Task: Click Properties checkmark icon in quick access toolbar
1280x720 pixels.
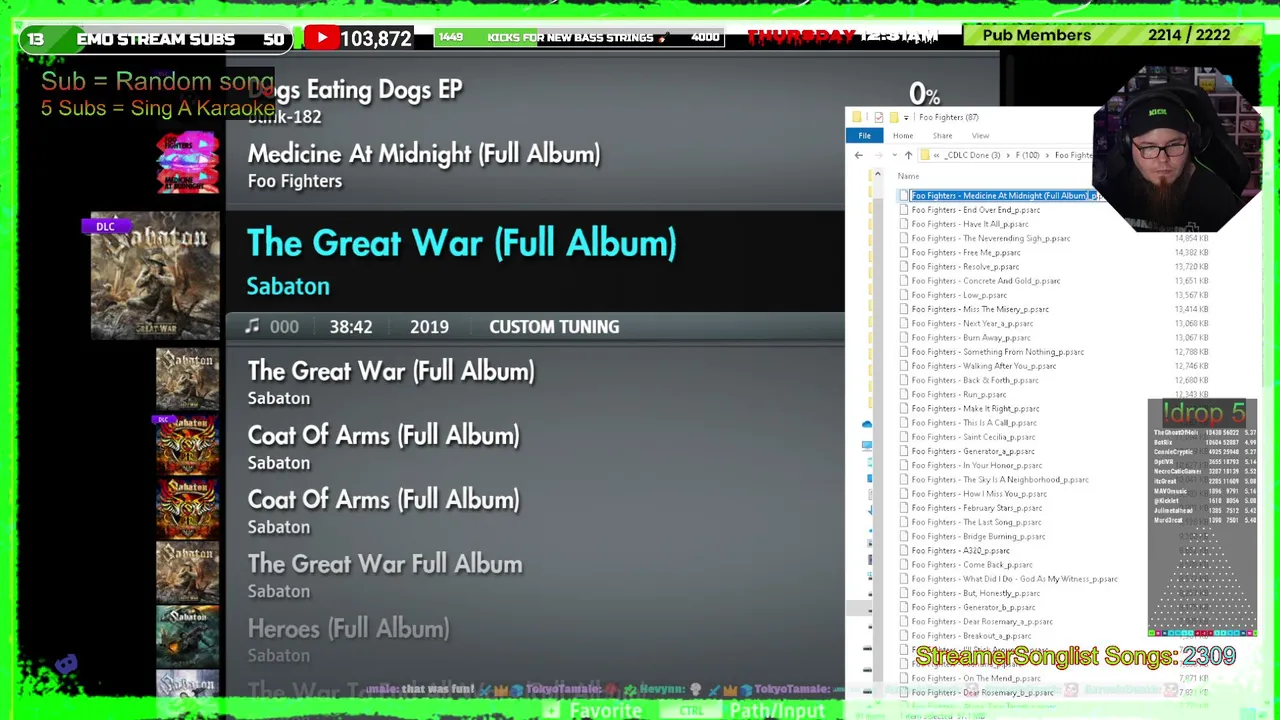Action: point(878,117)
